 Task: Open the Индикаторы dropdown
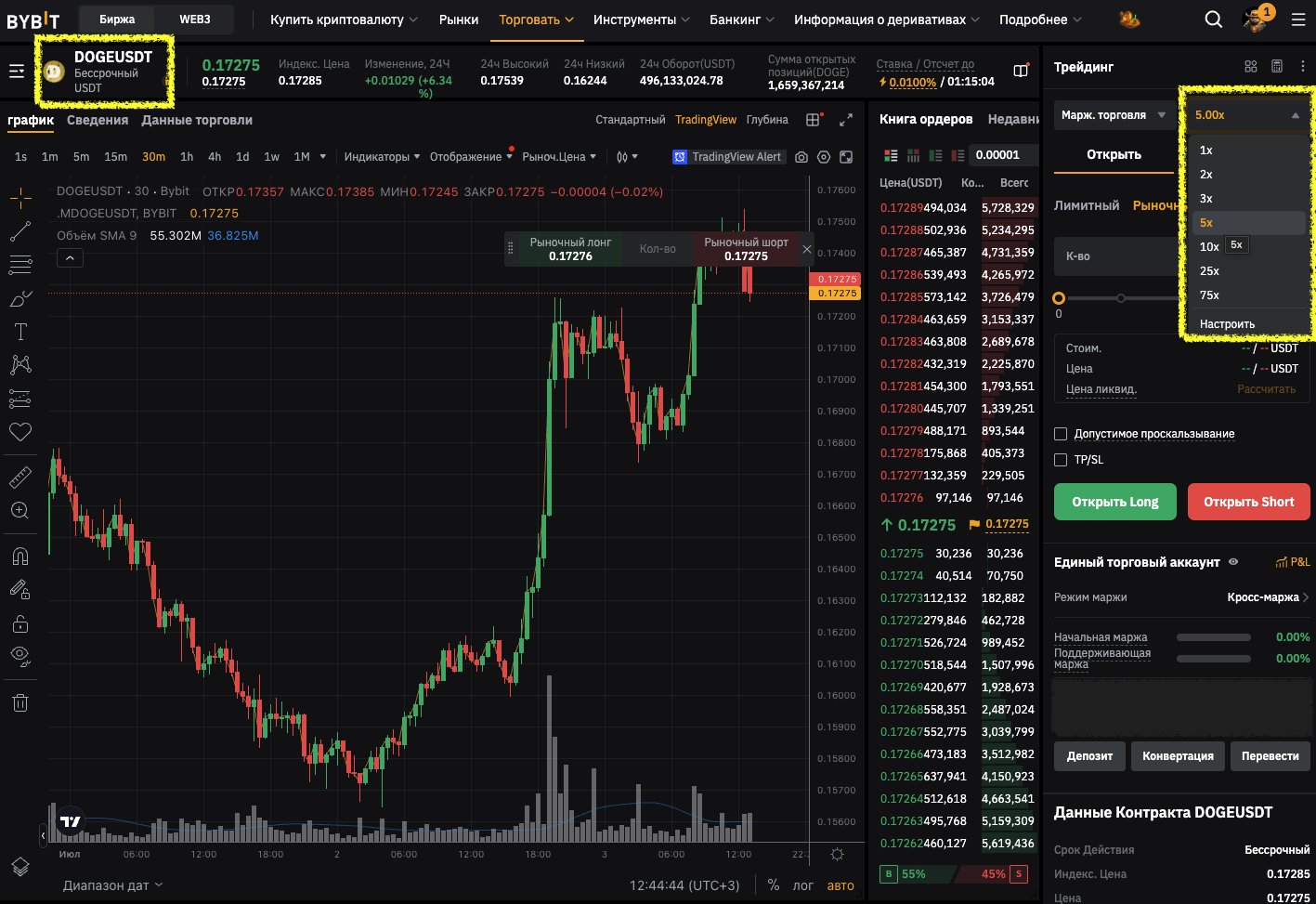coord(382,157)
